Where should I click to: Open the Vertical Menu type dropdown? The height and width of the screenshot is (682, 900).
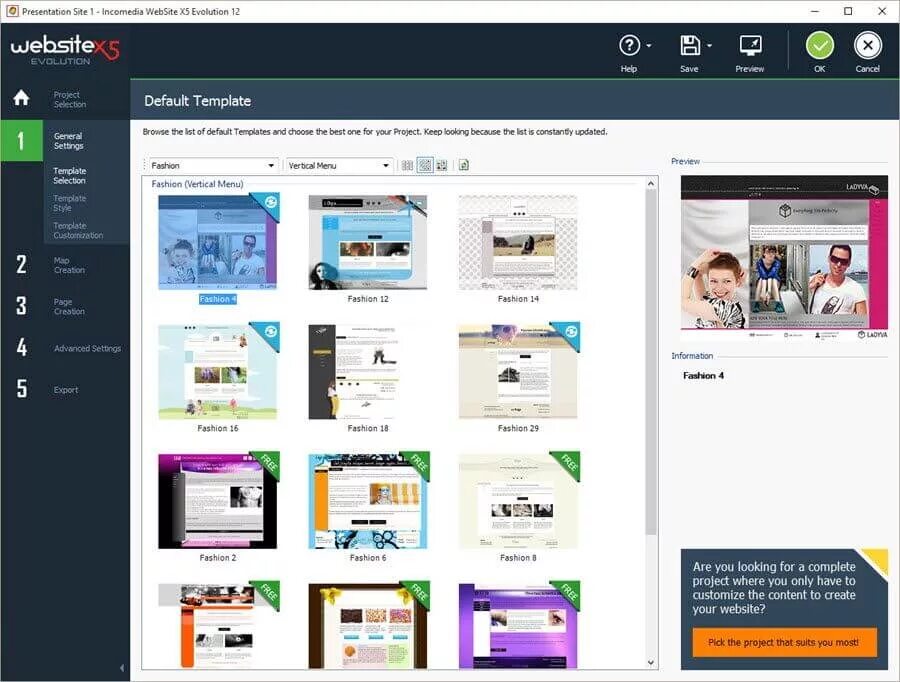(x=339, y=165)
